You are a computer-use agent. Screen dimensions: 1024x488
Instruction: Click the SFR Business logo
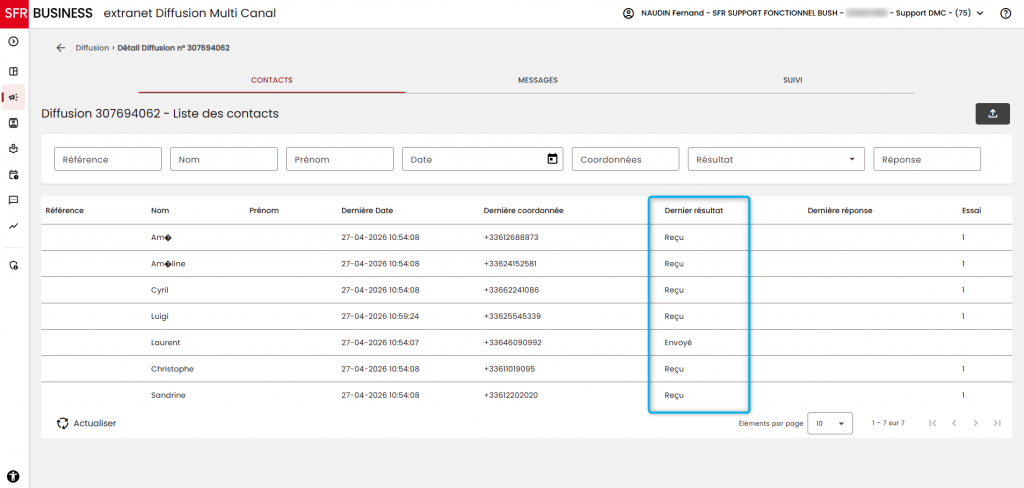[46, 14]
